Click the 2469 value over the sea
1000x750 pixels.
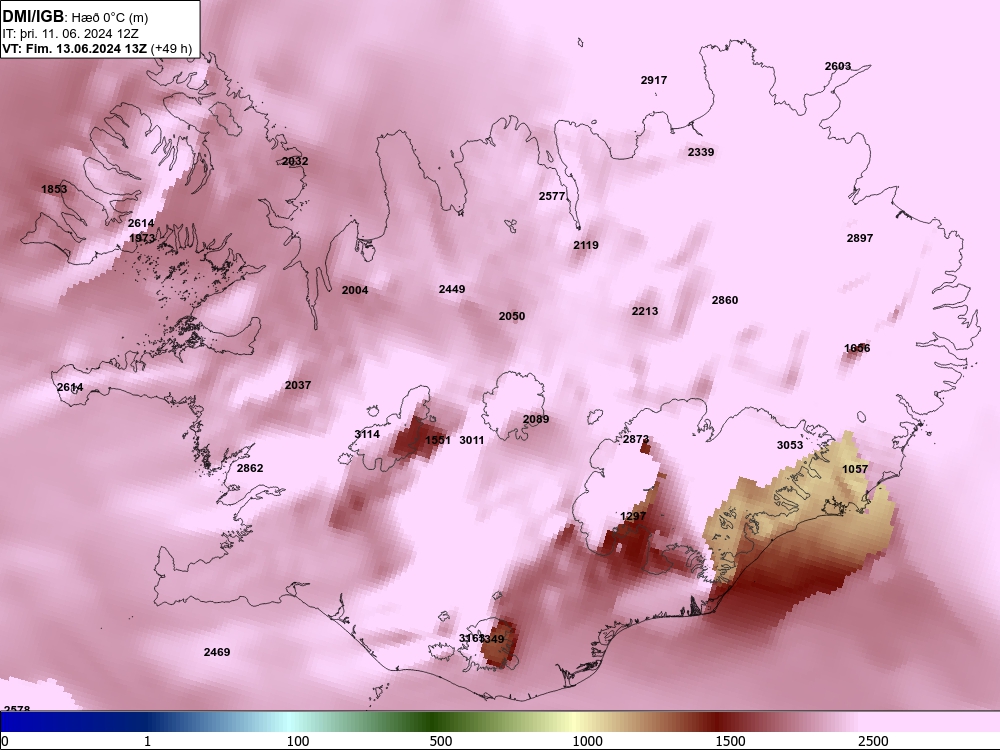click(217, 652)
